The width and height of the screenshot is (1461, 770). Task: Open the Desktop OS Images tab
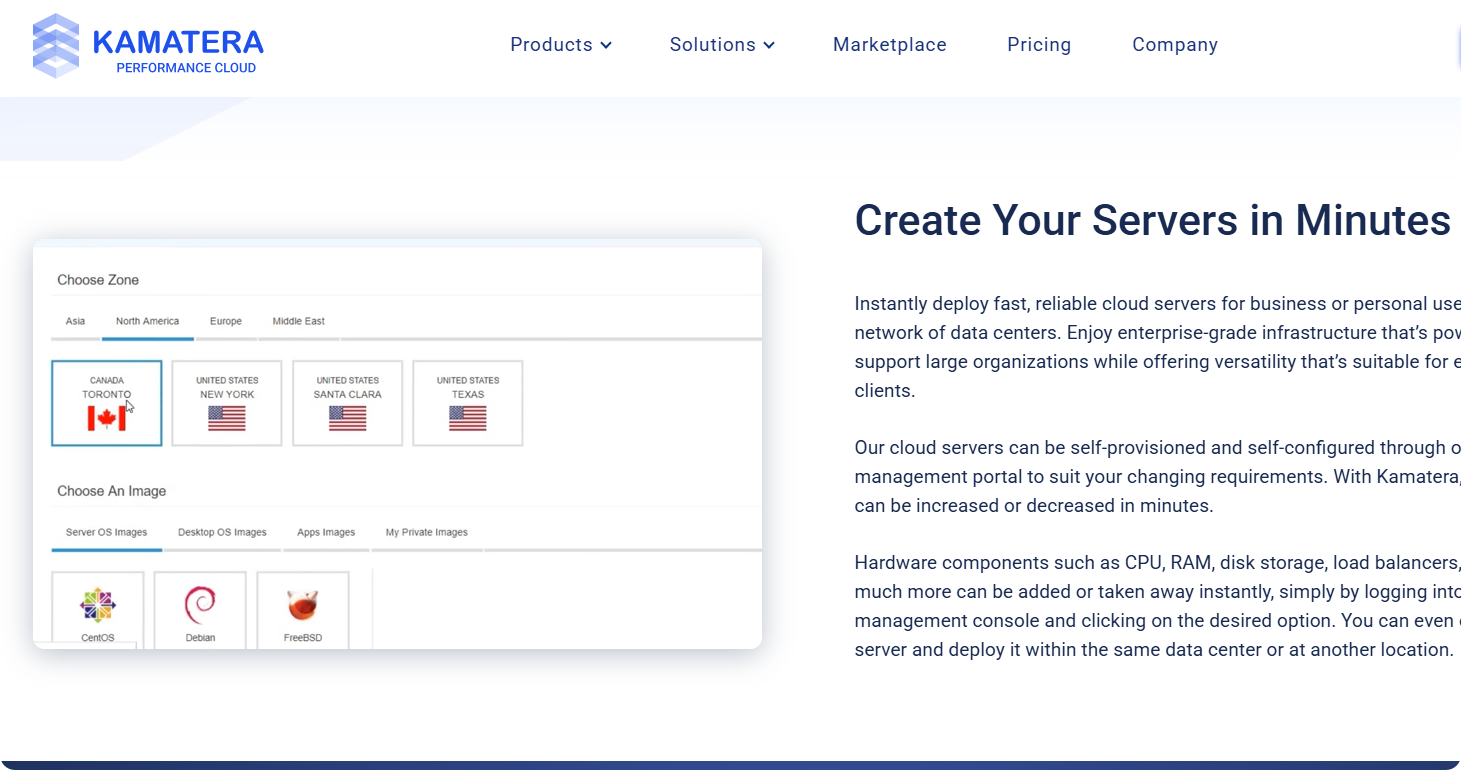coord(222,532)
